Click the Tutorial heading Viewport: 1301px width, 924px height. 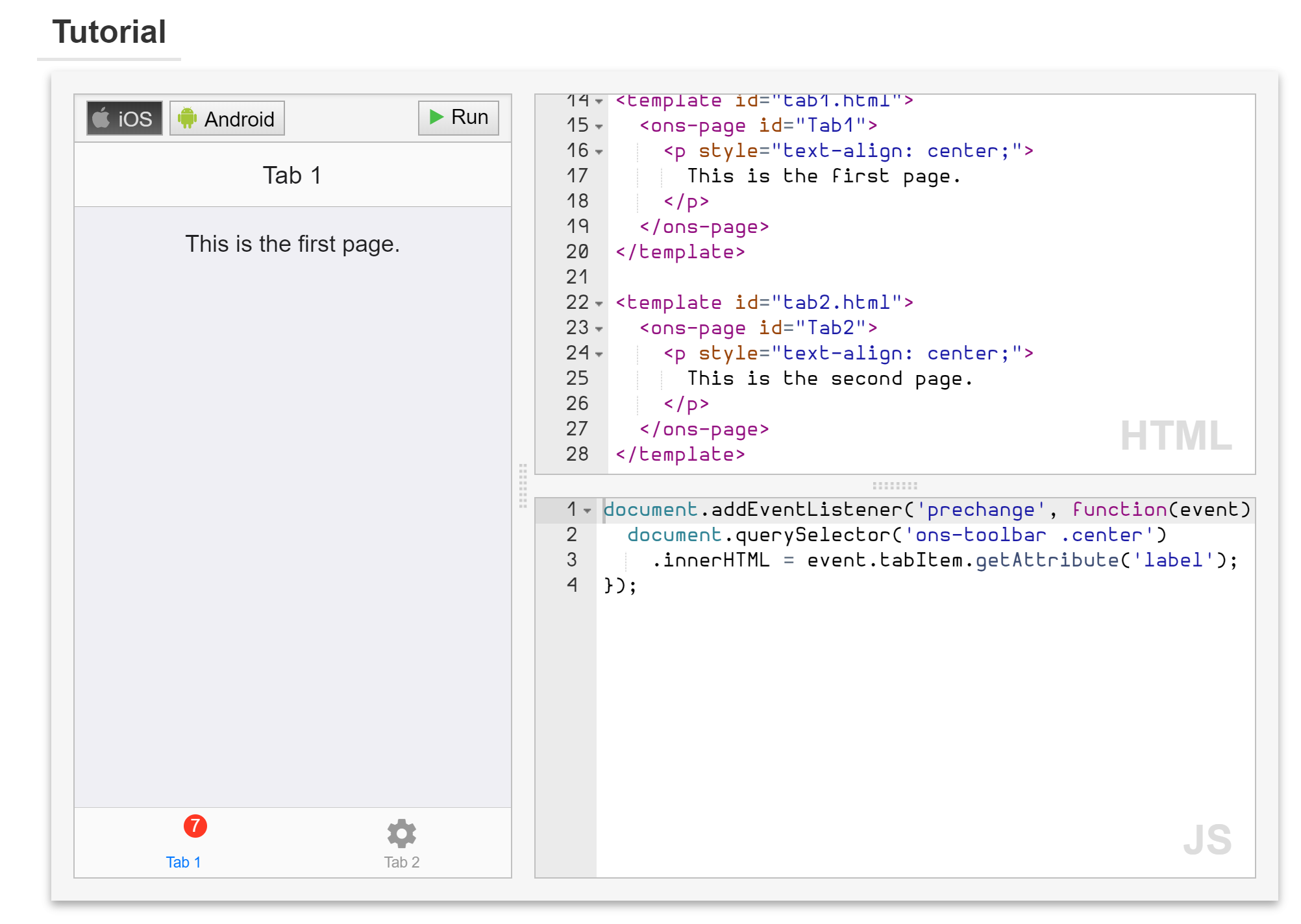coord(109,32)
